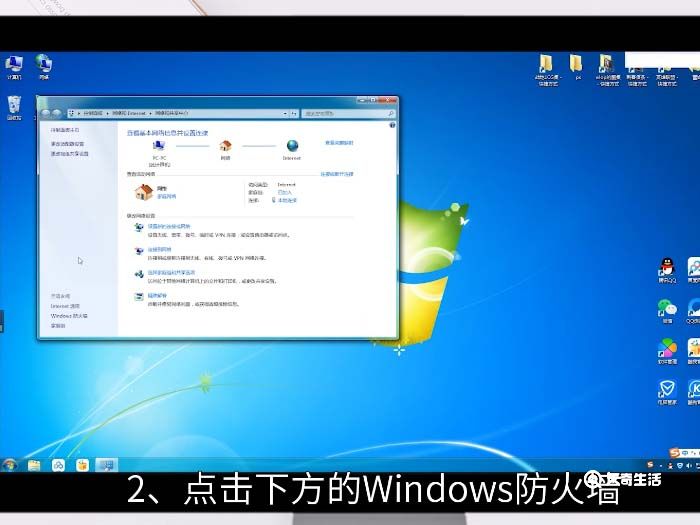Open 回收站 recycle bin icon
Screen dimensions: 700x525
pyautogui.click(x=14, y=108)
